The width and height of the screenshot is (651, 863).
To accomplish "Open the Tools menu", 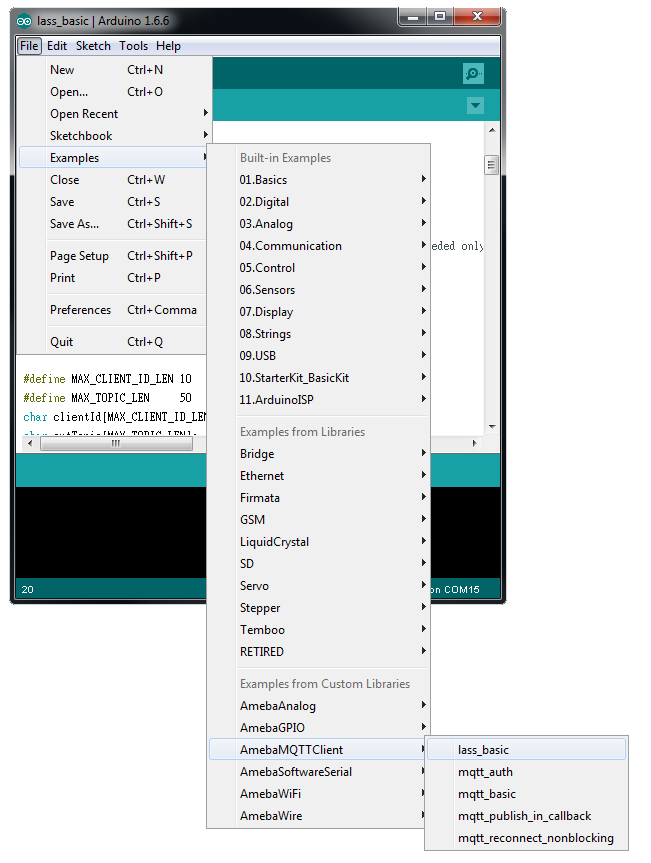I will pos(133,46).
